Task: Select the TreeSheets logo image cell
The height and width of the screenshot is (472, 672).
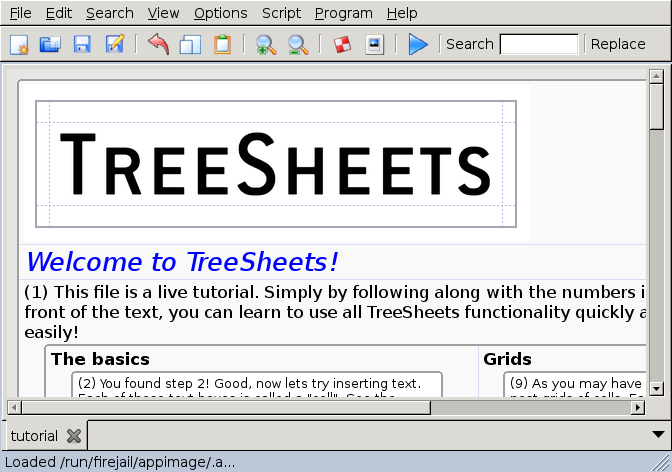Action: (x=276, y=164)
